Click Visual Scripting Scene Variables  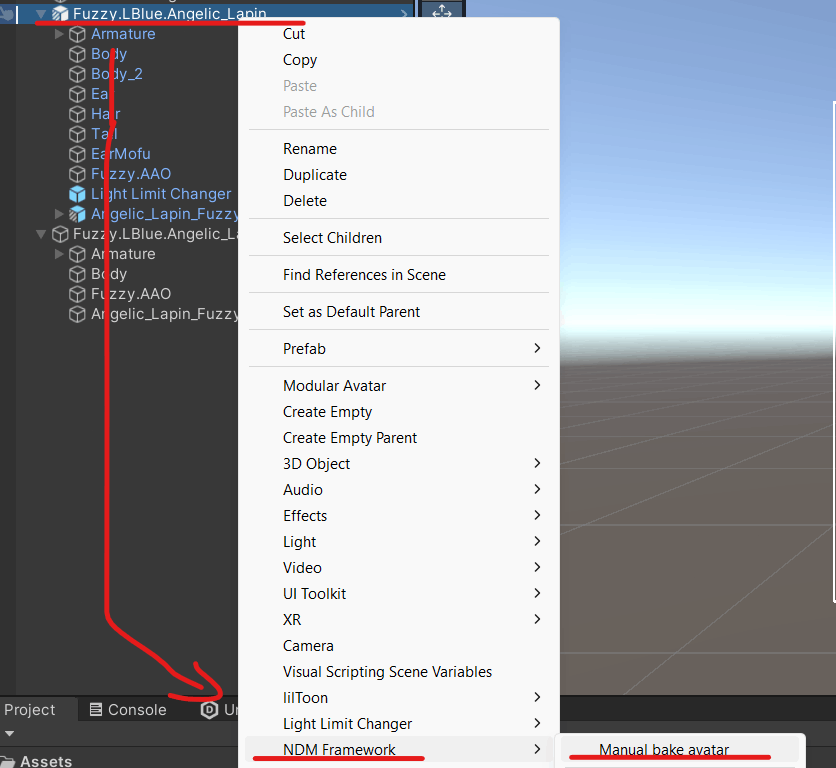(x=399, y=672)
